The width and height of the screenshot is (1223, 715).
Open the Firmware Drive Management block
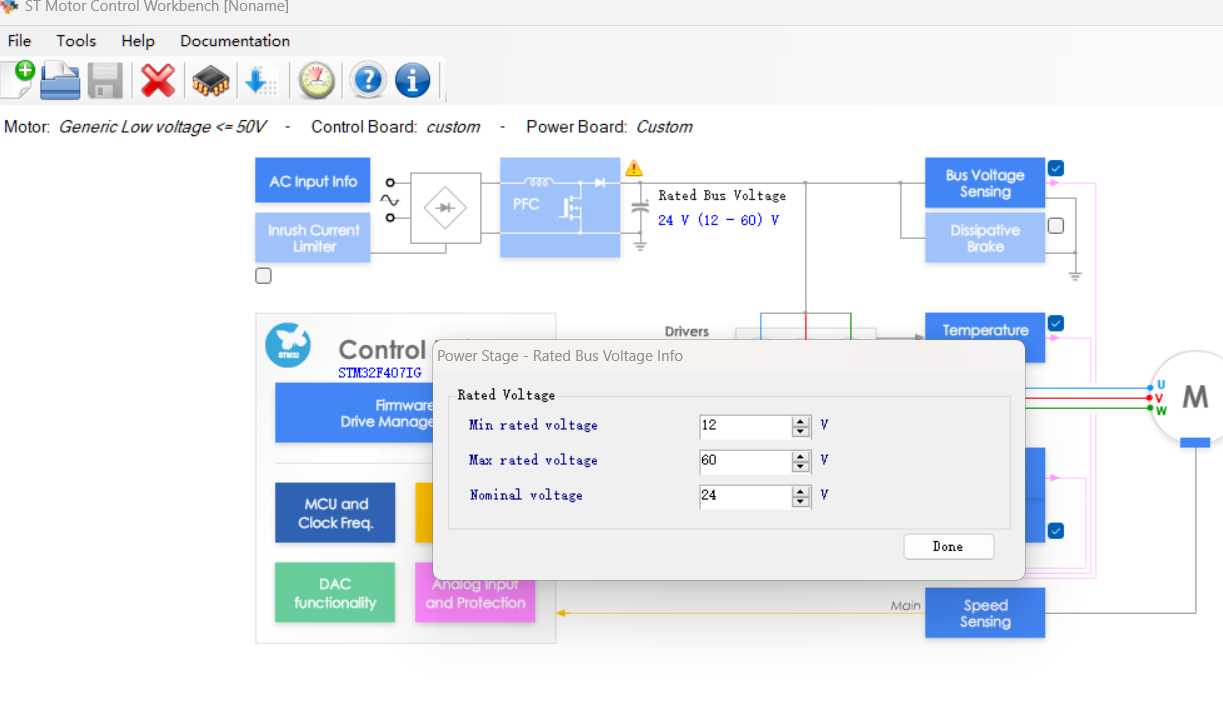click(x=354, y=413)
